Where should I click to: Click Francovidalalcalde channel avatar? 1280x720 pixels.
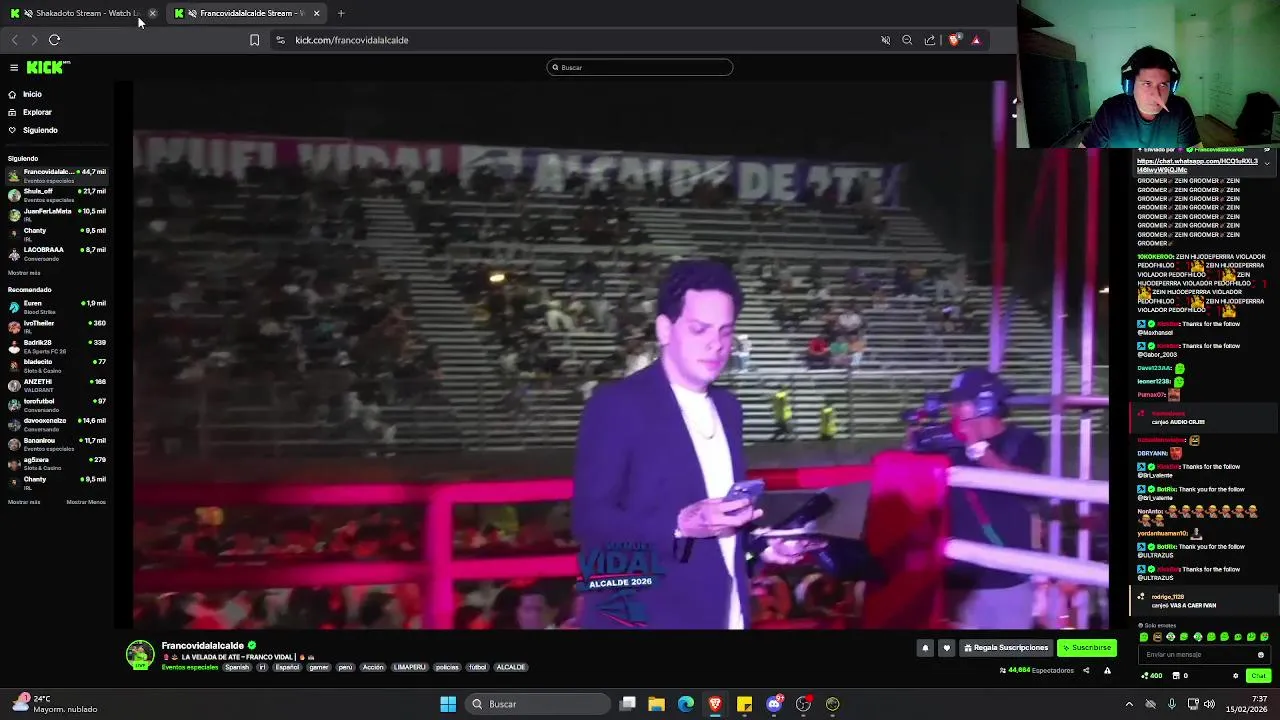[140, 654]
